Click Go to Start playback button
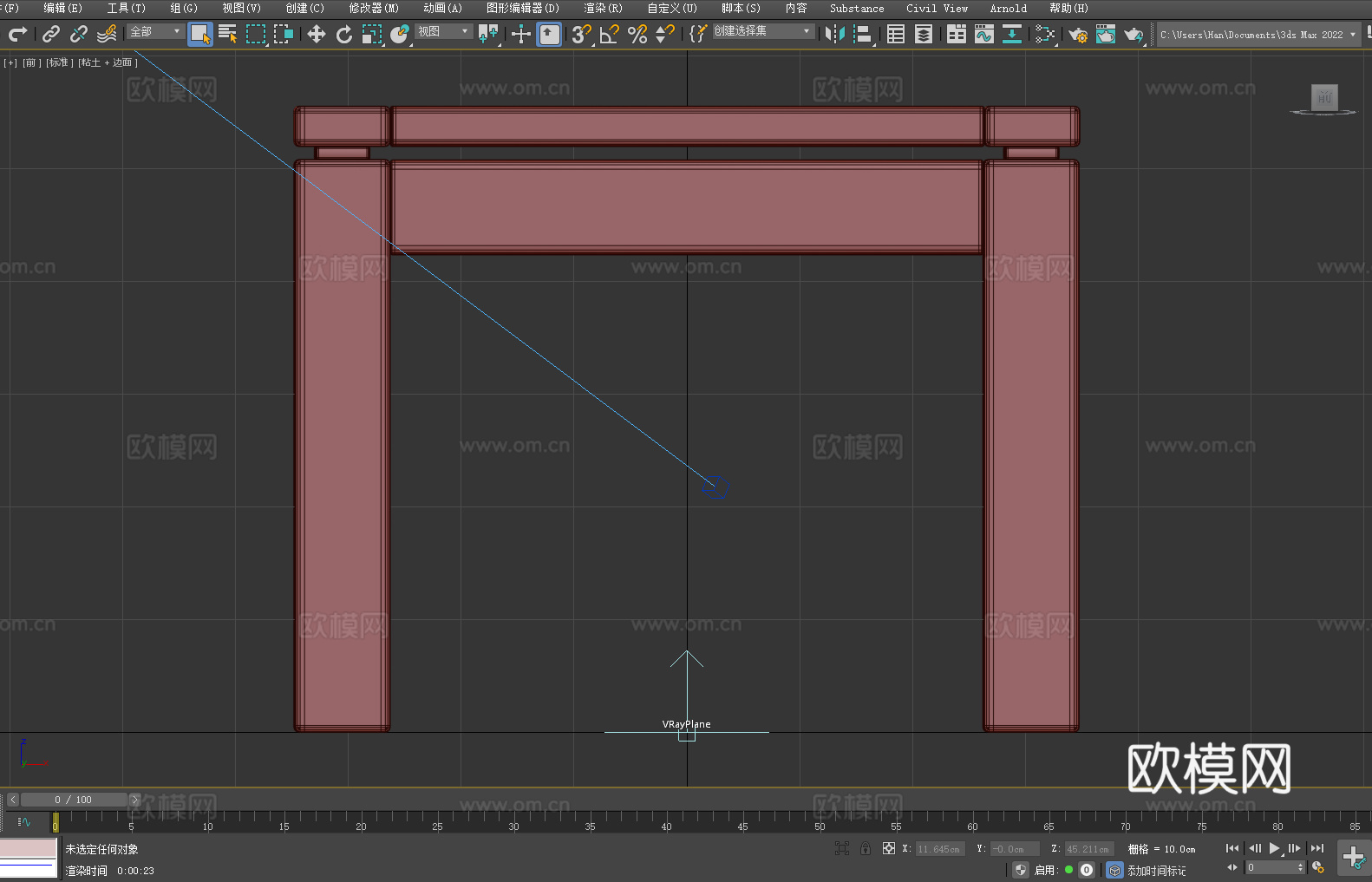 click(1232, 848)
